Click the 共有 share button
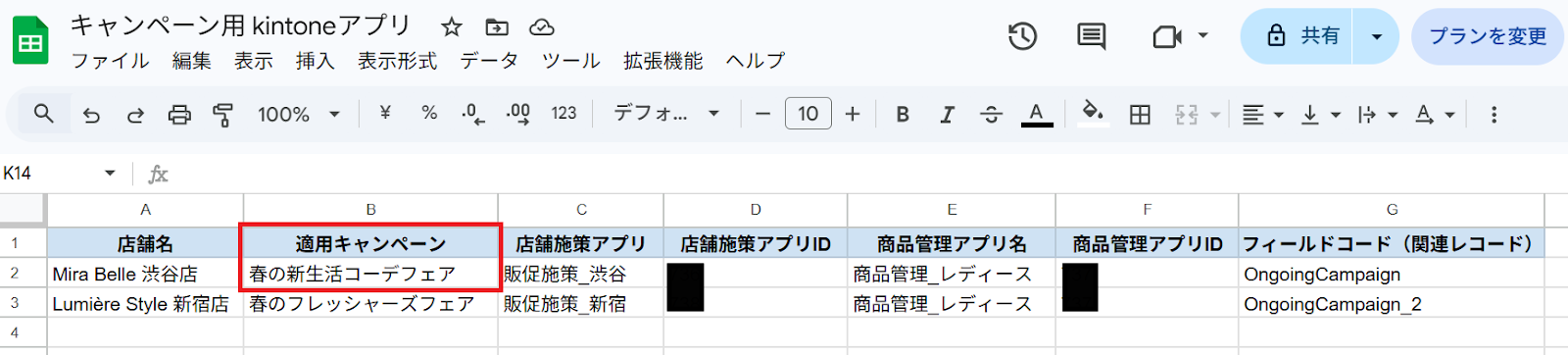The image size is (1568, 355). pyautogui.click(x=1298, y=36)
